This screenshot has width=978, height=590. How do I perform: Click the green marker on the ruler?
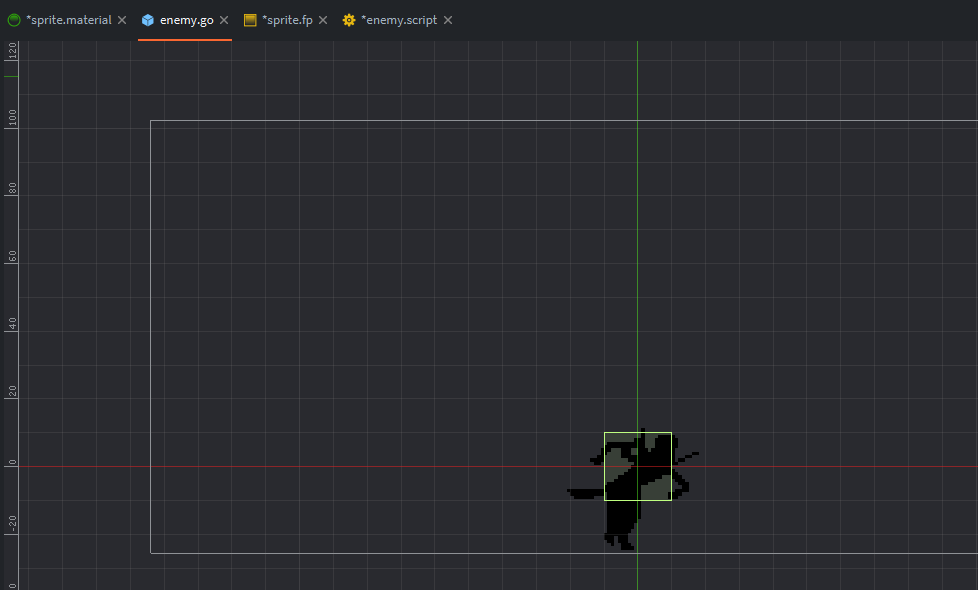(x=11, y=76)
